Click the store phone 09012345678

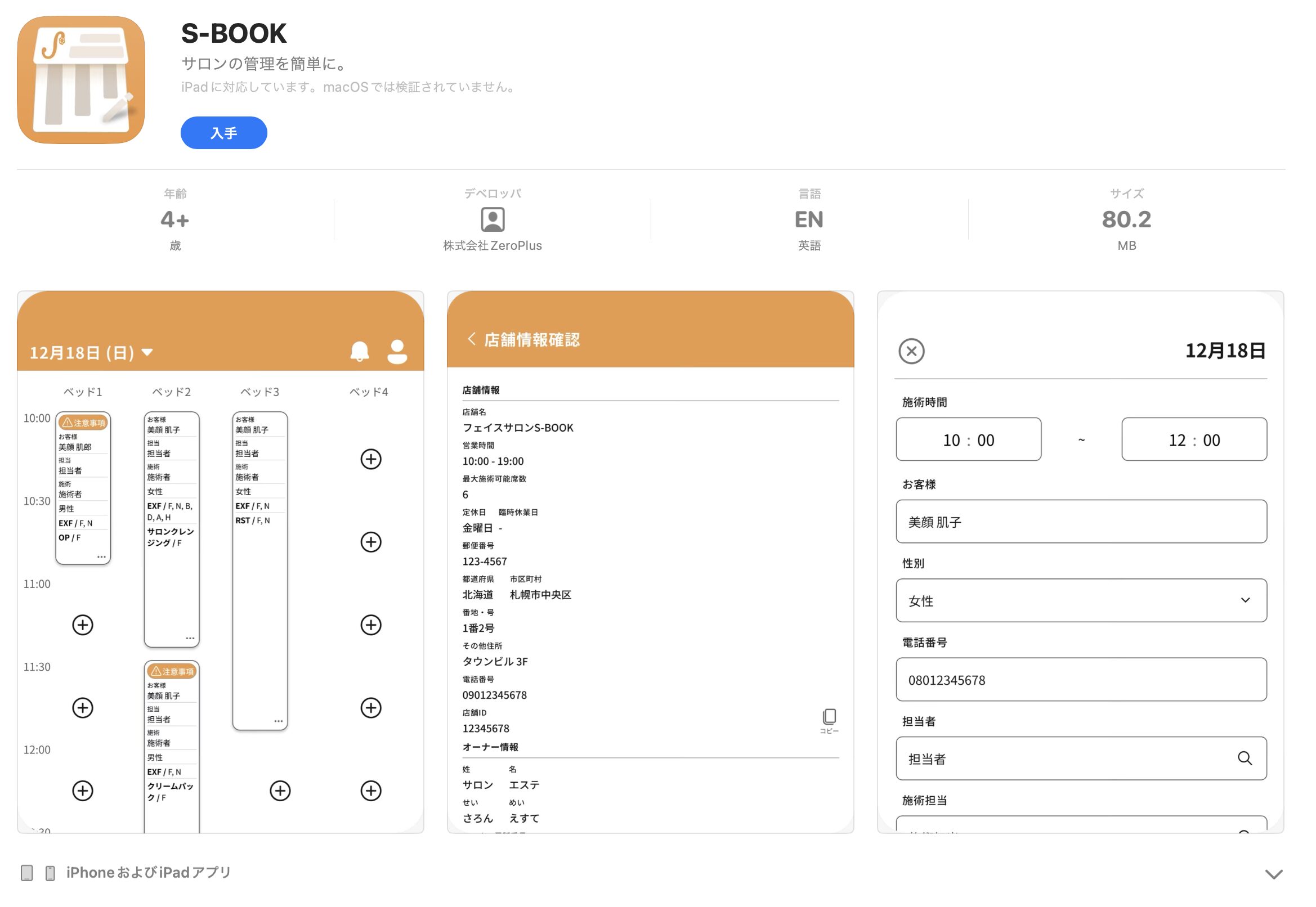495,695
